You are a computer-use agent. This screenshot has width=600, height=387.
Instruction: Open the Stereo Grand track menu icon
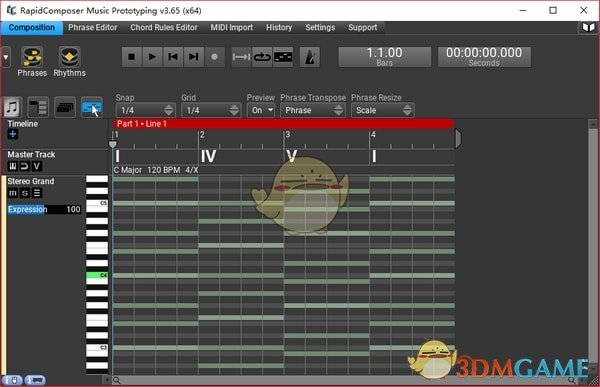point(37,193)
